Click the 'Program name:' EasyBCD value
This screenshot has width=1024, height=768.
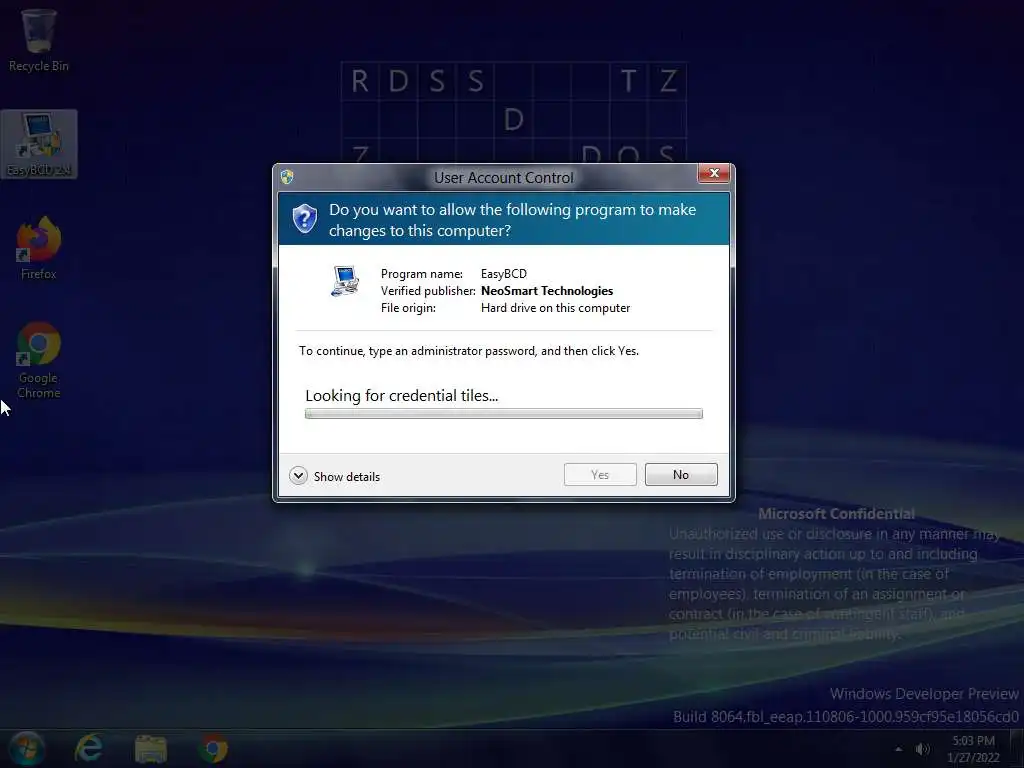tap(504, 274)
